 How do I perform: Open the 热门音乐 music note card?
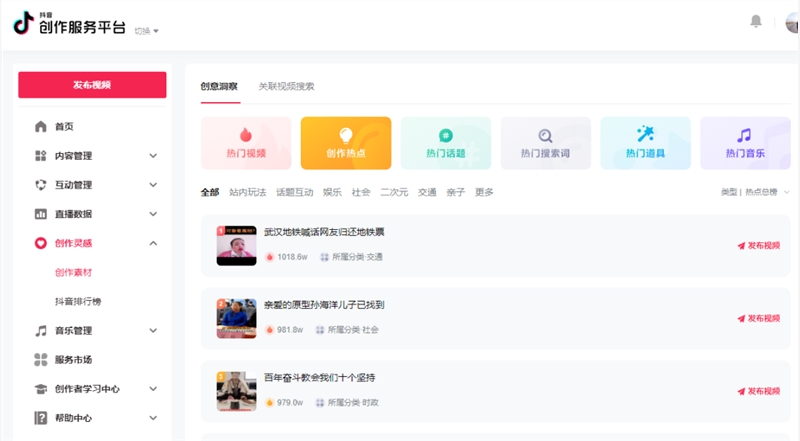745,143
